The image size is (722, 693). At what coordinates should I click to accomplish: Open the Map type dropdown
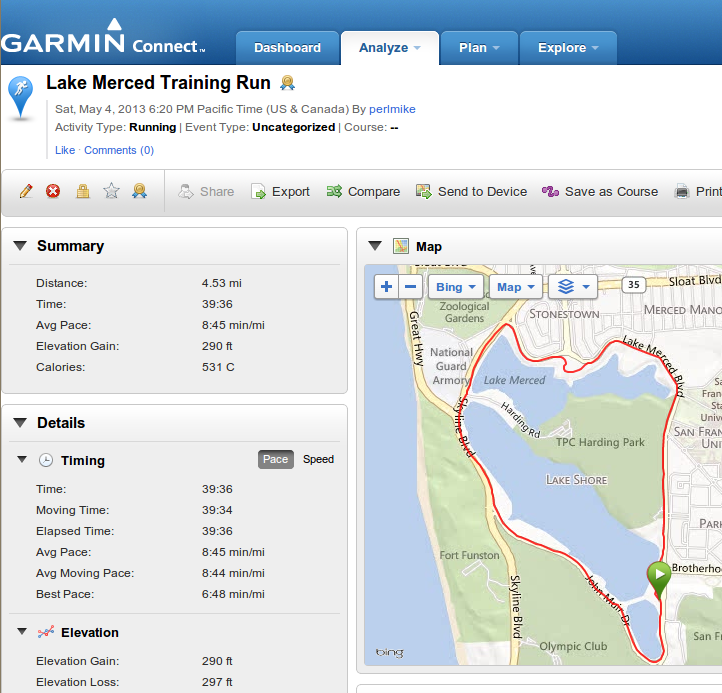click(516, 287)
